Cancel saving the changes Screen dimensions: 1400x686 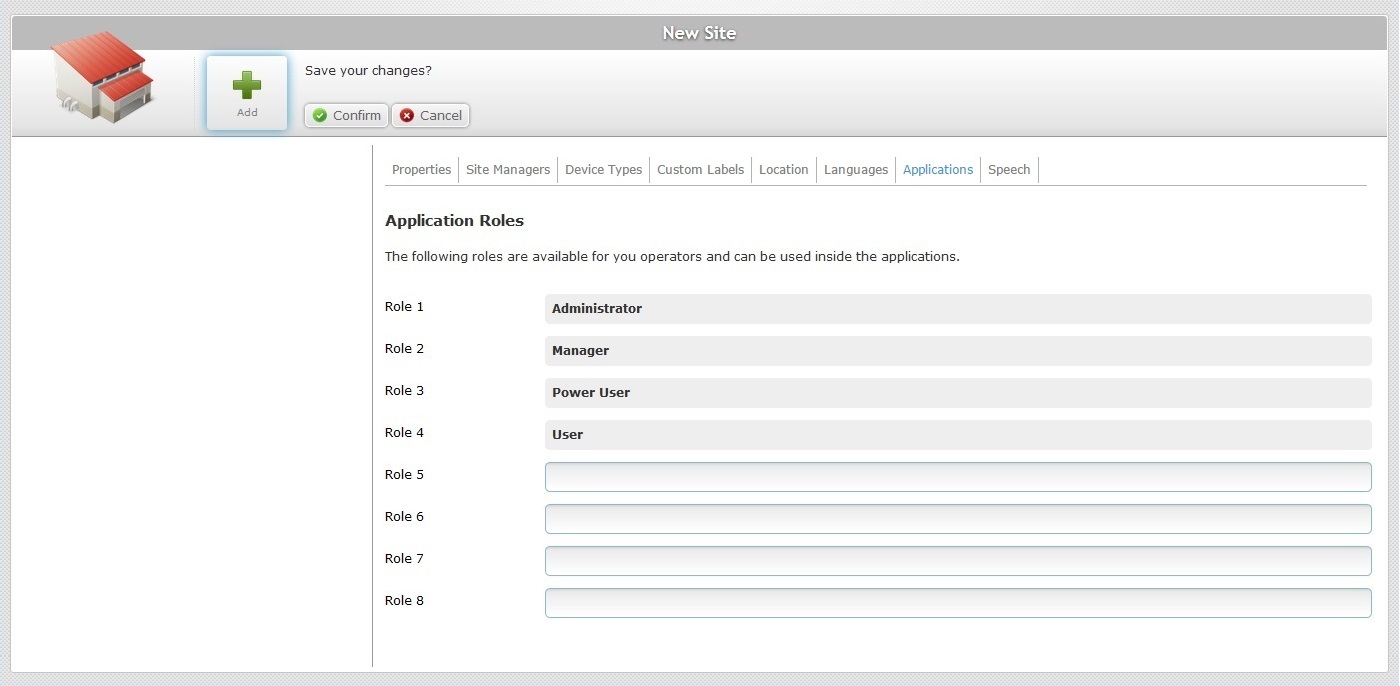point(431,116)
